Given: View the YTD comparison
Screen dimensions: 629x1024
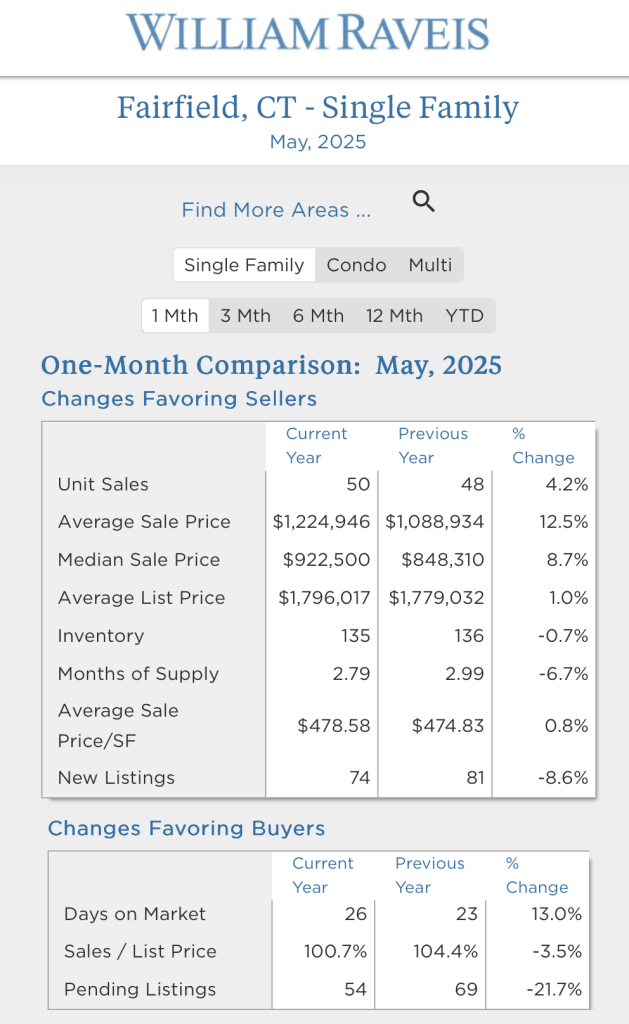Looking at the screenshot, I should (x=465, y=316).
